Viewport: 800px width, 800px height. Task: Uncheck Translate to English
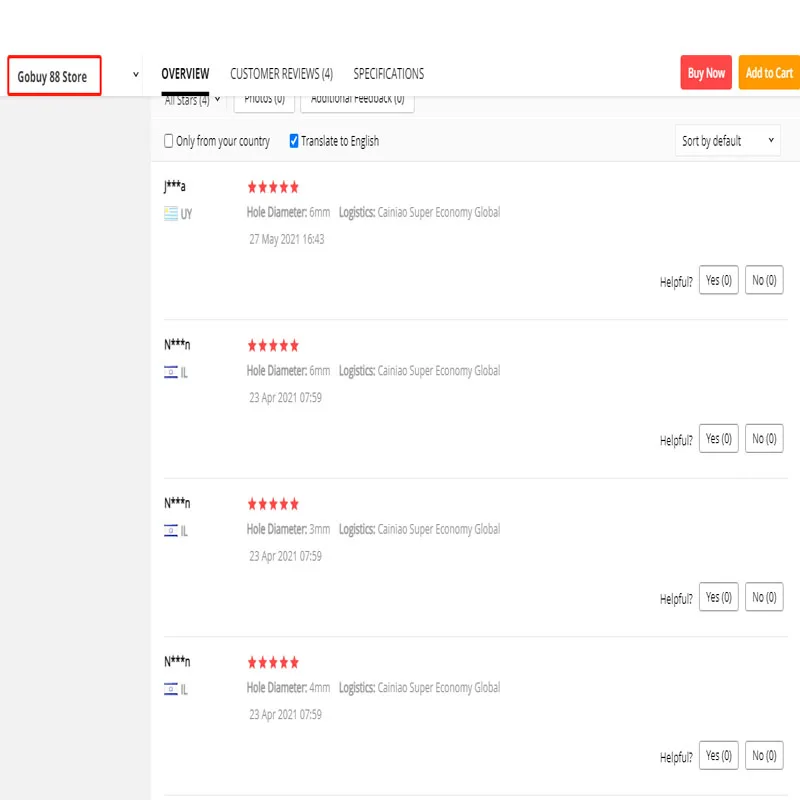[294, 141]
